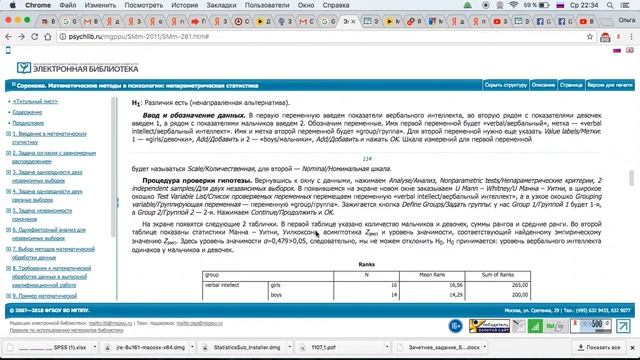
Task: Click Показать все in downloads bar
Action: [x=598, y=347]
